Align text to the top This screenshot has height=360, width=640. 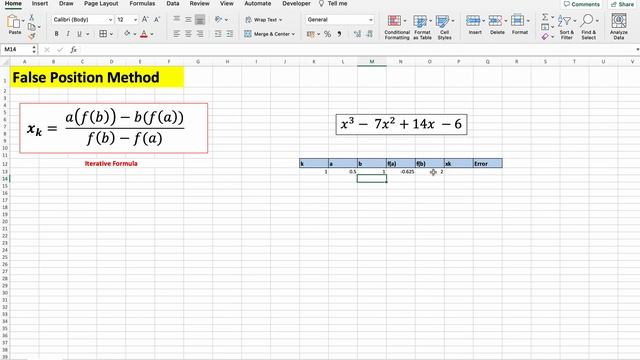(176, 19)
